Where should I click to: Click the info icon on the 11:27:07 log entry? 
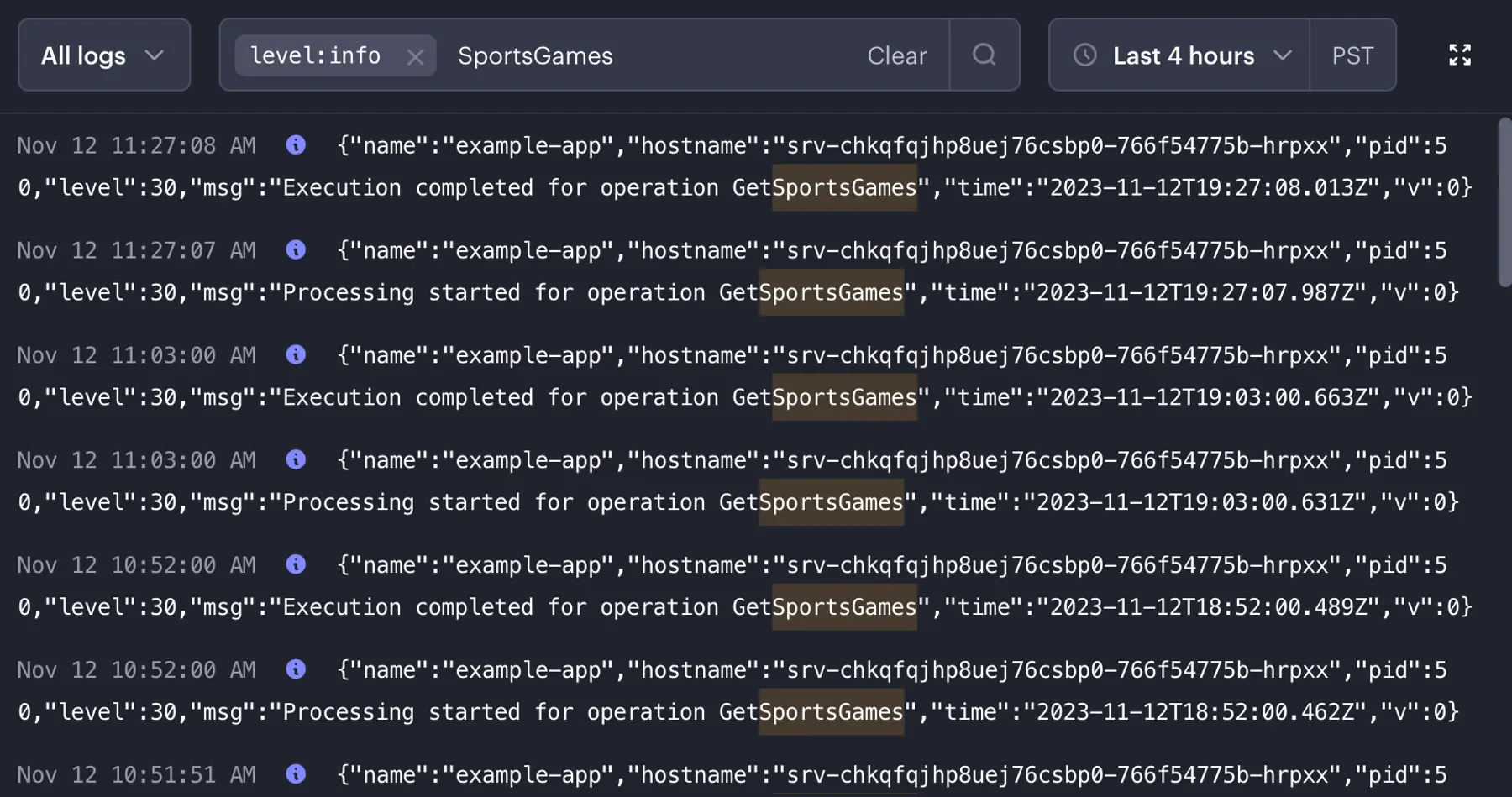tap(296, 249)
